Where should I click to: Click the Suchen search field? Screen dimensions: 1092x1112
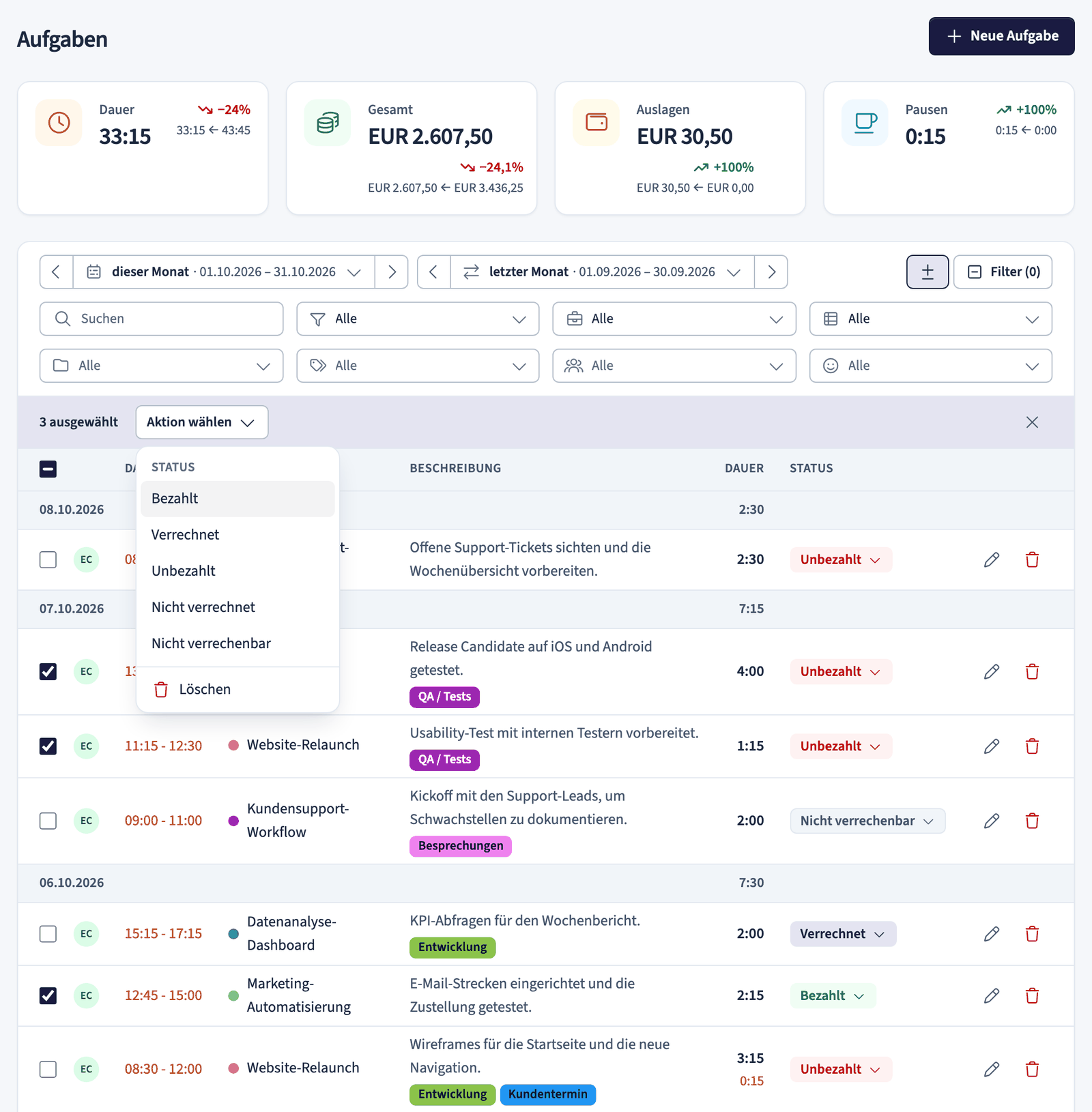161,319
